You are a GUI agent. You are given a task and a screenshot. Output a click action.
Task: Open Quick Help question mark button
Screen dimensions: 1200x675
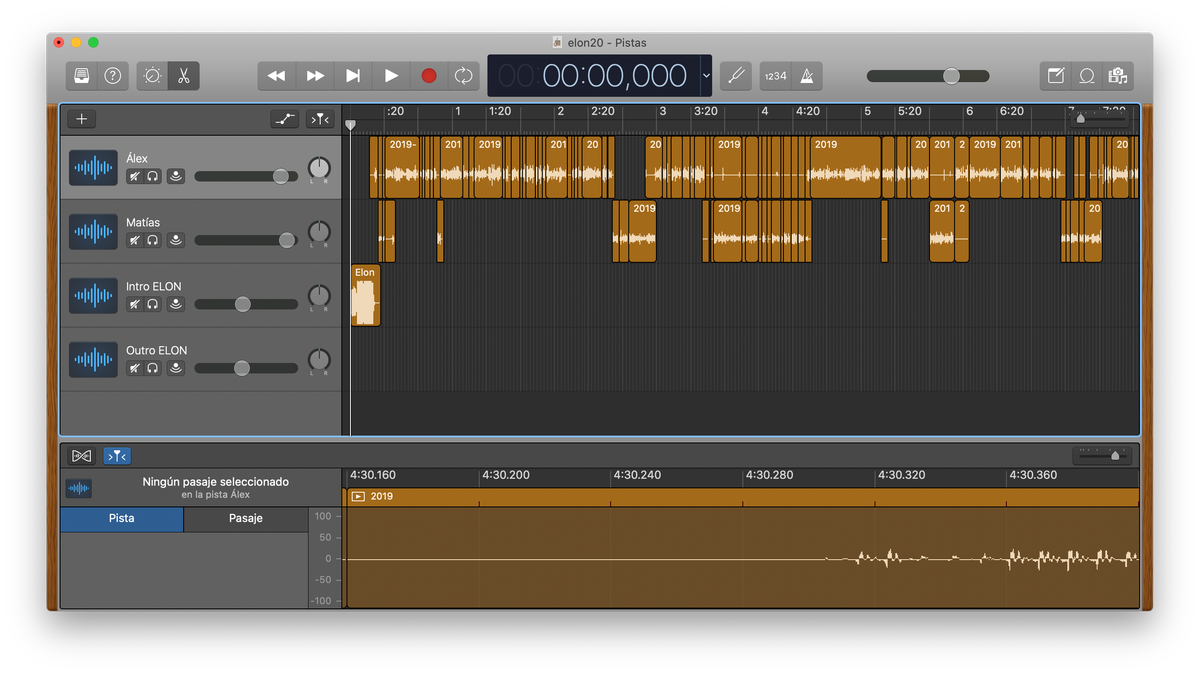pyautogui.click(x=113, y=76)
